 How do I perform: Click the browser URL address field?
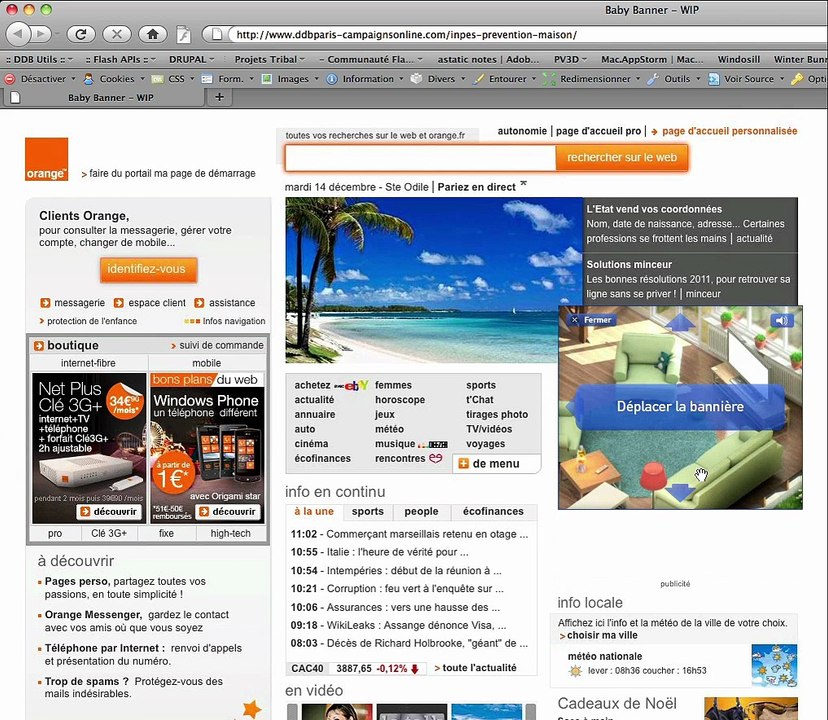(x=528, y=35)
